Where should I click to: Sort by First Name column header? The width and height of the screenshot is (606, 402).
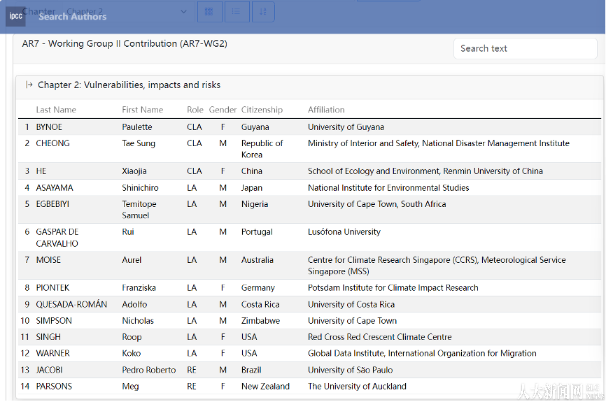[142, 110]
